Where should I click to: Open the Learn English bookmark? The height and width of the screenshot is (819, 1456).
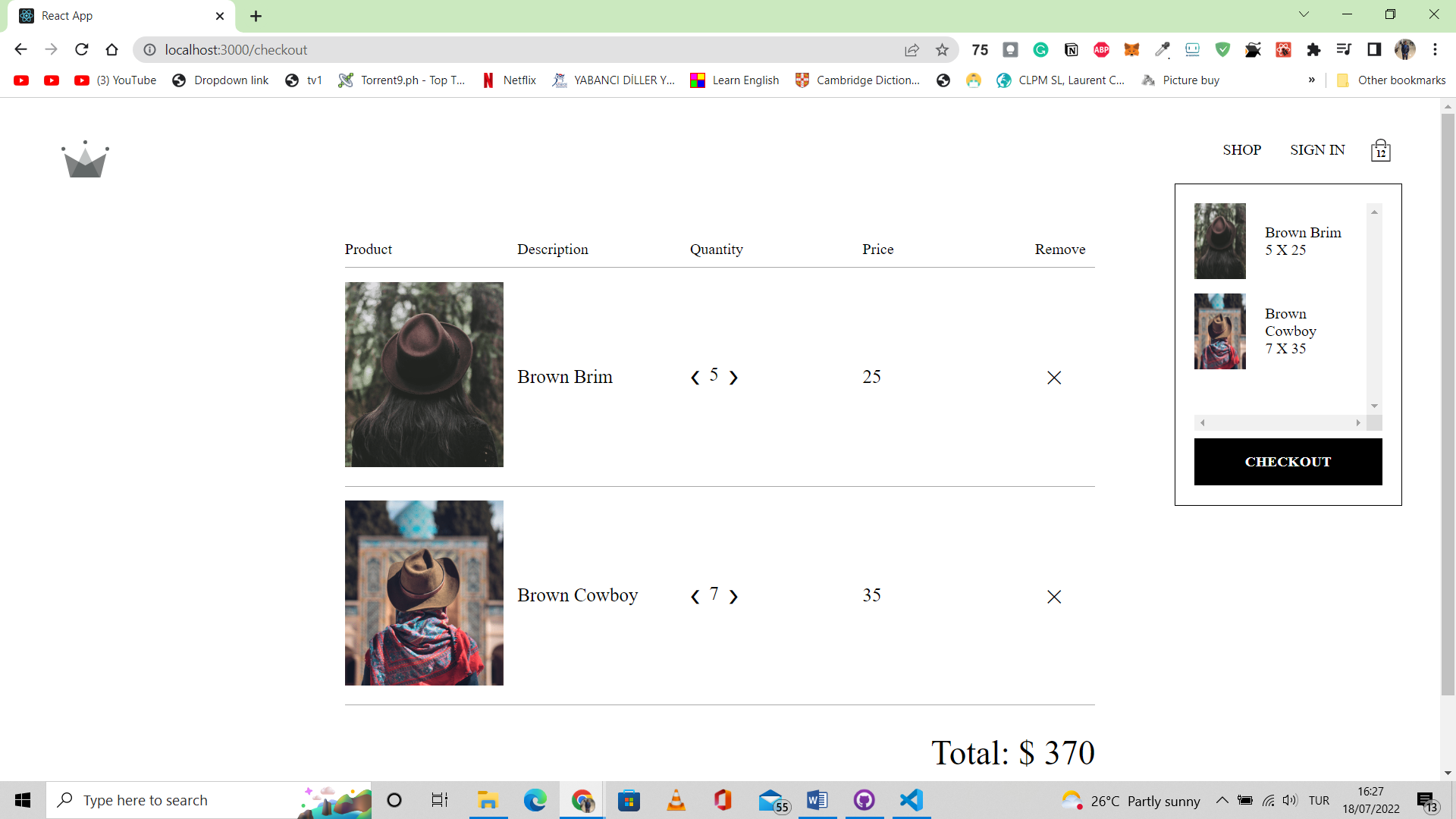pos(735,80)
